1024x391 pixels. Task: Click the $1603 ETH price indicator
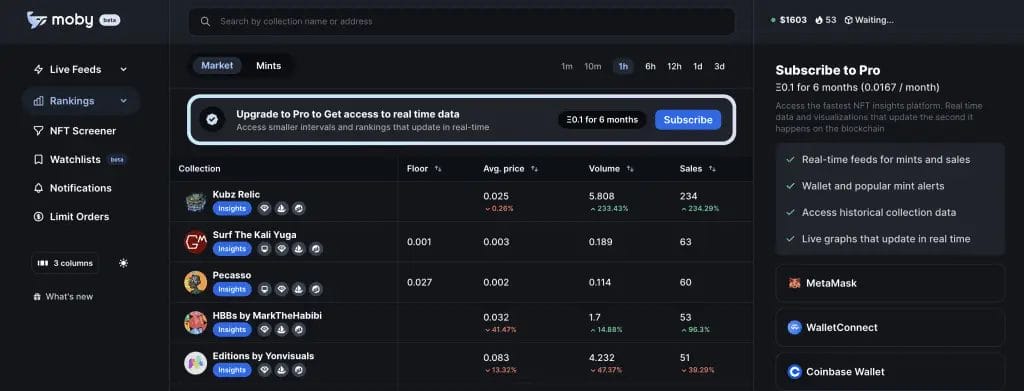point(789,20)
